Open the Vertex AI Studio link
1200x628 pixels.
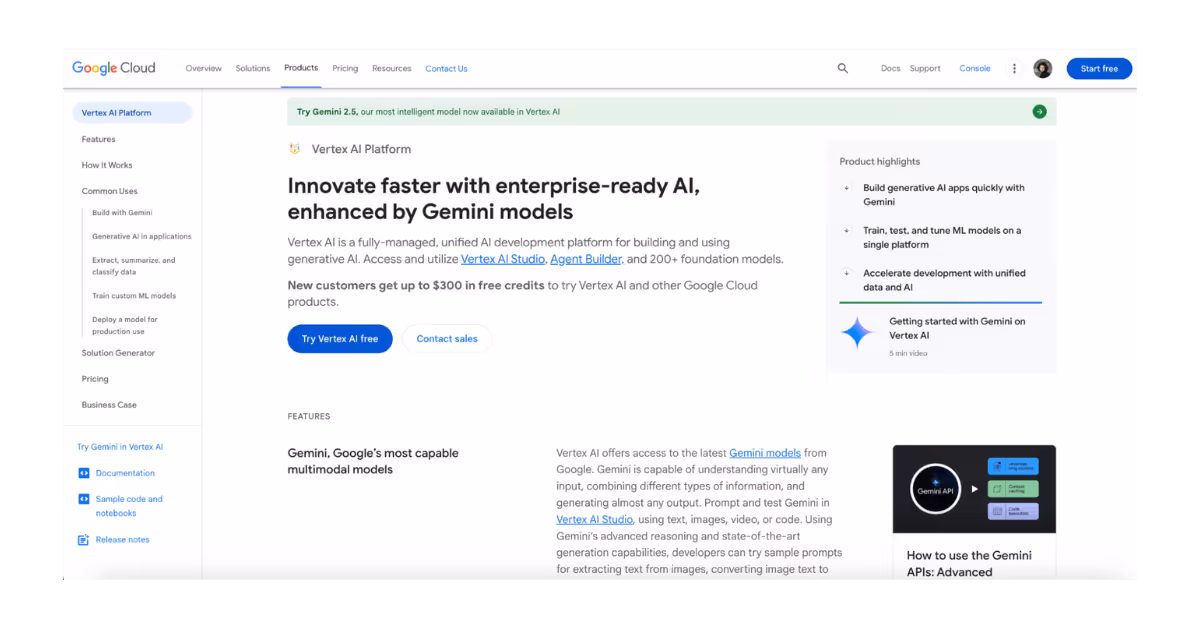502,258
